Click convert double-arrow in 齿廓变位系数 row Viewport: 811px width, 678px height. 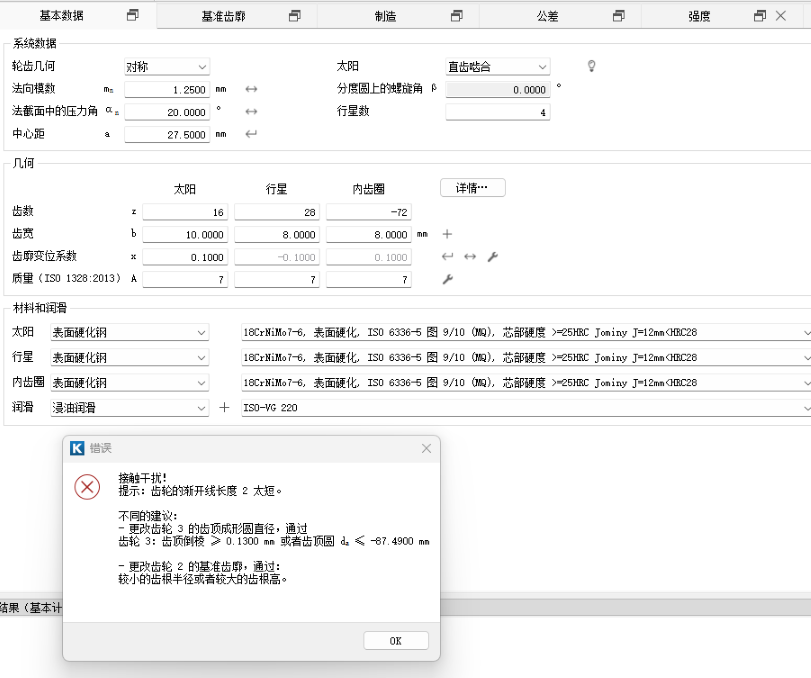tap(470, 257)
